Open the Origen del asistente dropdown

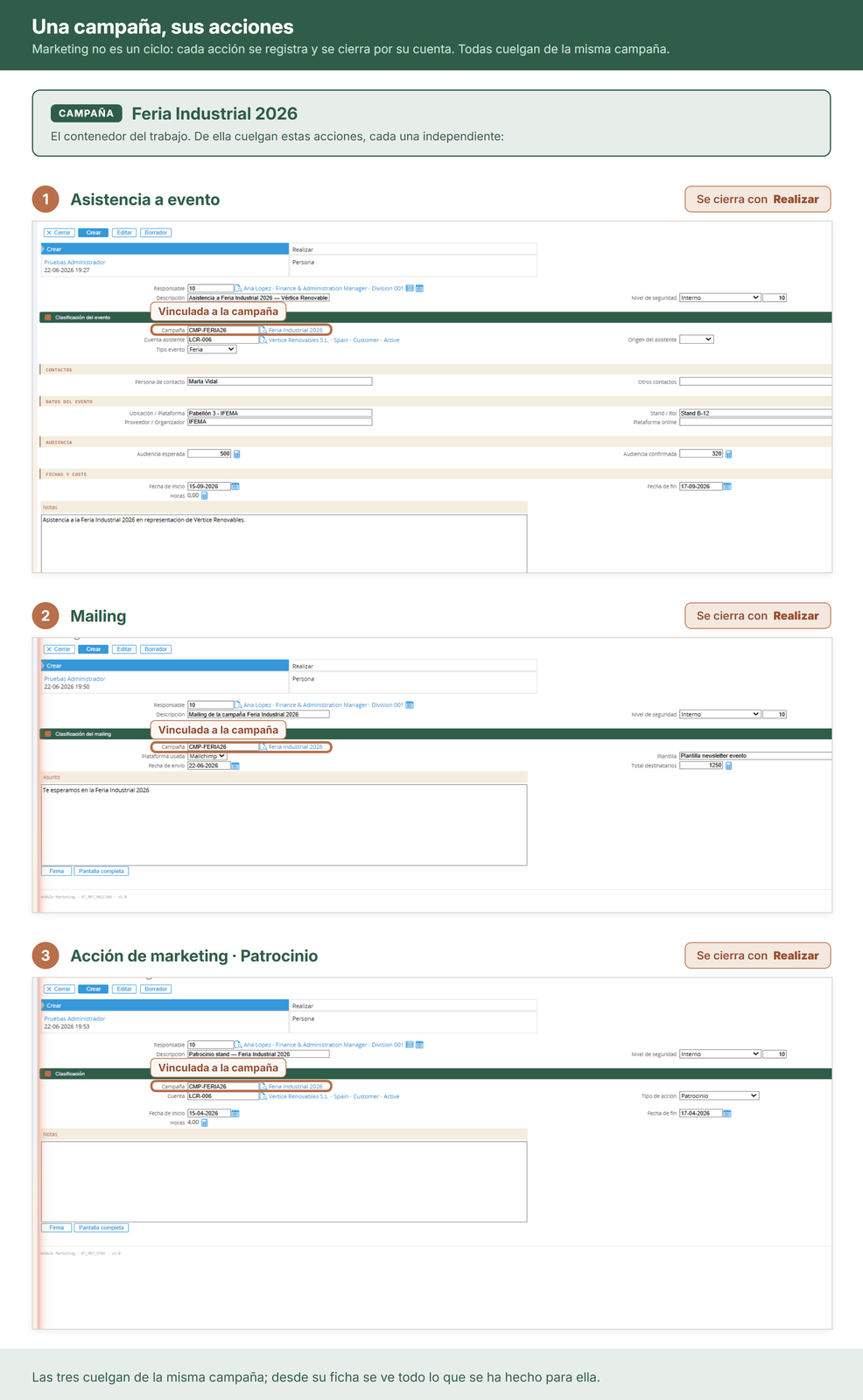697,339
